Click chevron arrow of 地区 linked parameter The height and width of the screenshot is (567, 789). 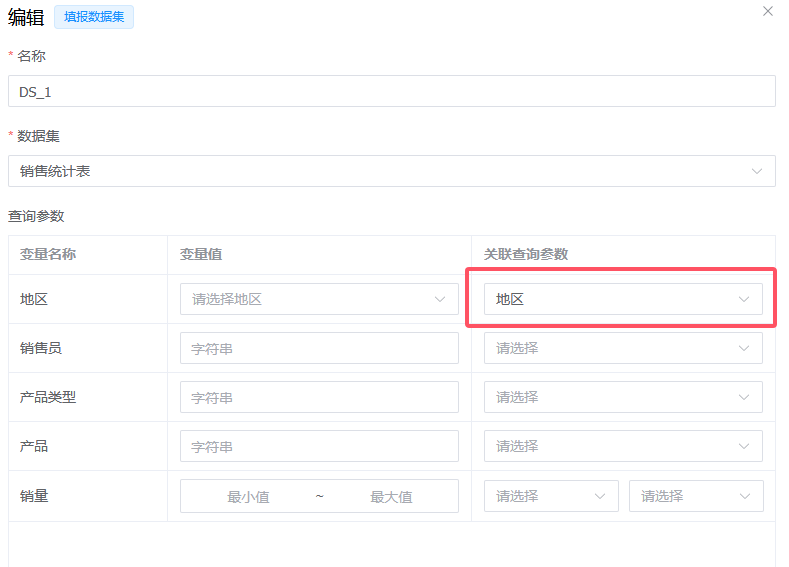744,299
